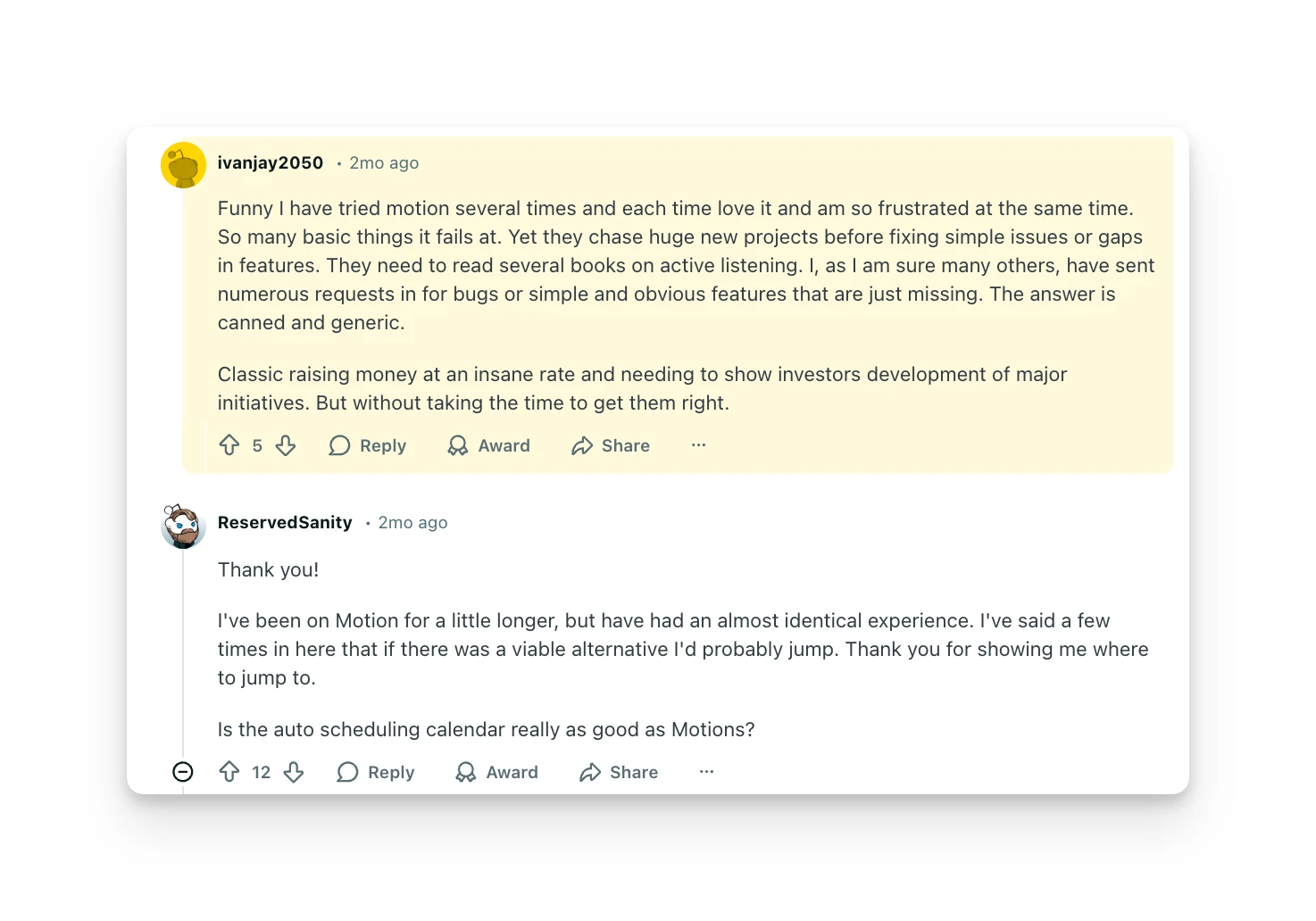This screenshot has width=1316, height=921.
Task: Open ivanjay2050's profile from the username
Action: coord(270,162)
